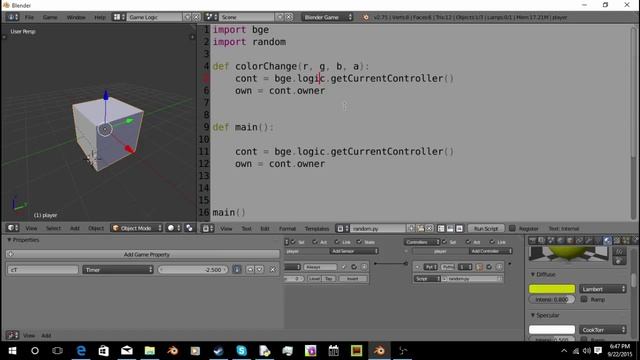Toggle the Always sensor active checkmark

(x=344, y=267)
